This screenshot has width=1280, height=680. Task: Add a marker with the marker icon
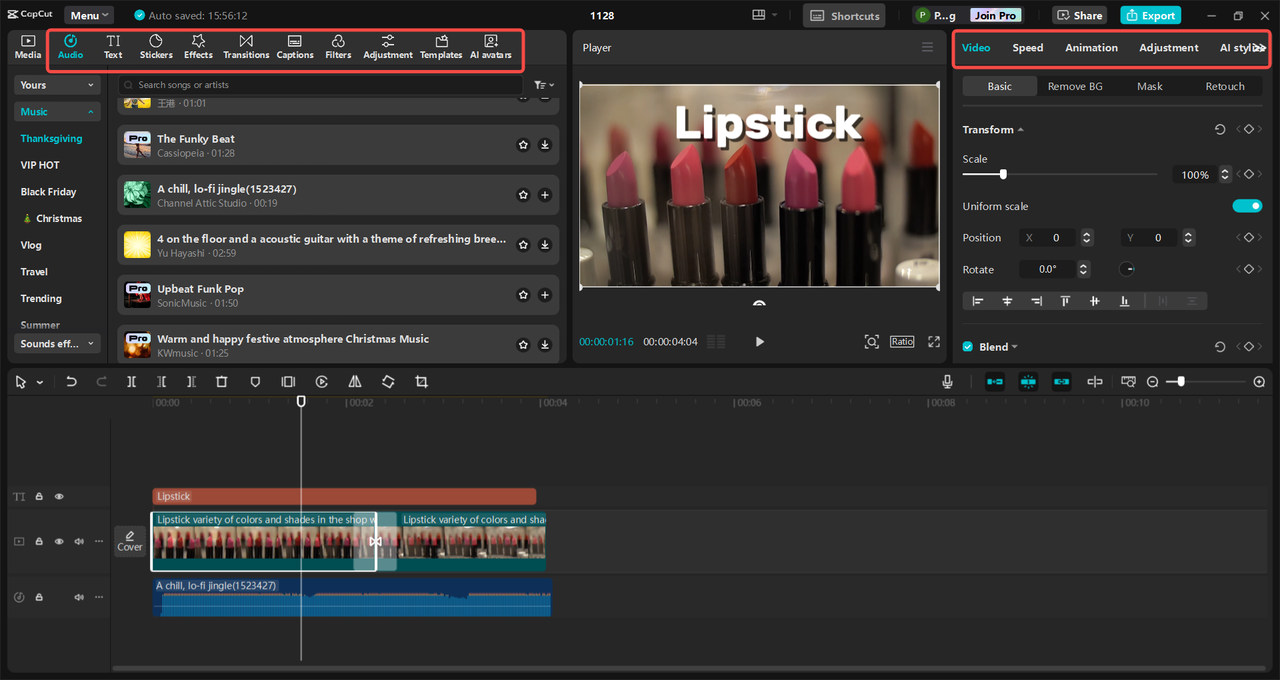255,382
